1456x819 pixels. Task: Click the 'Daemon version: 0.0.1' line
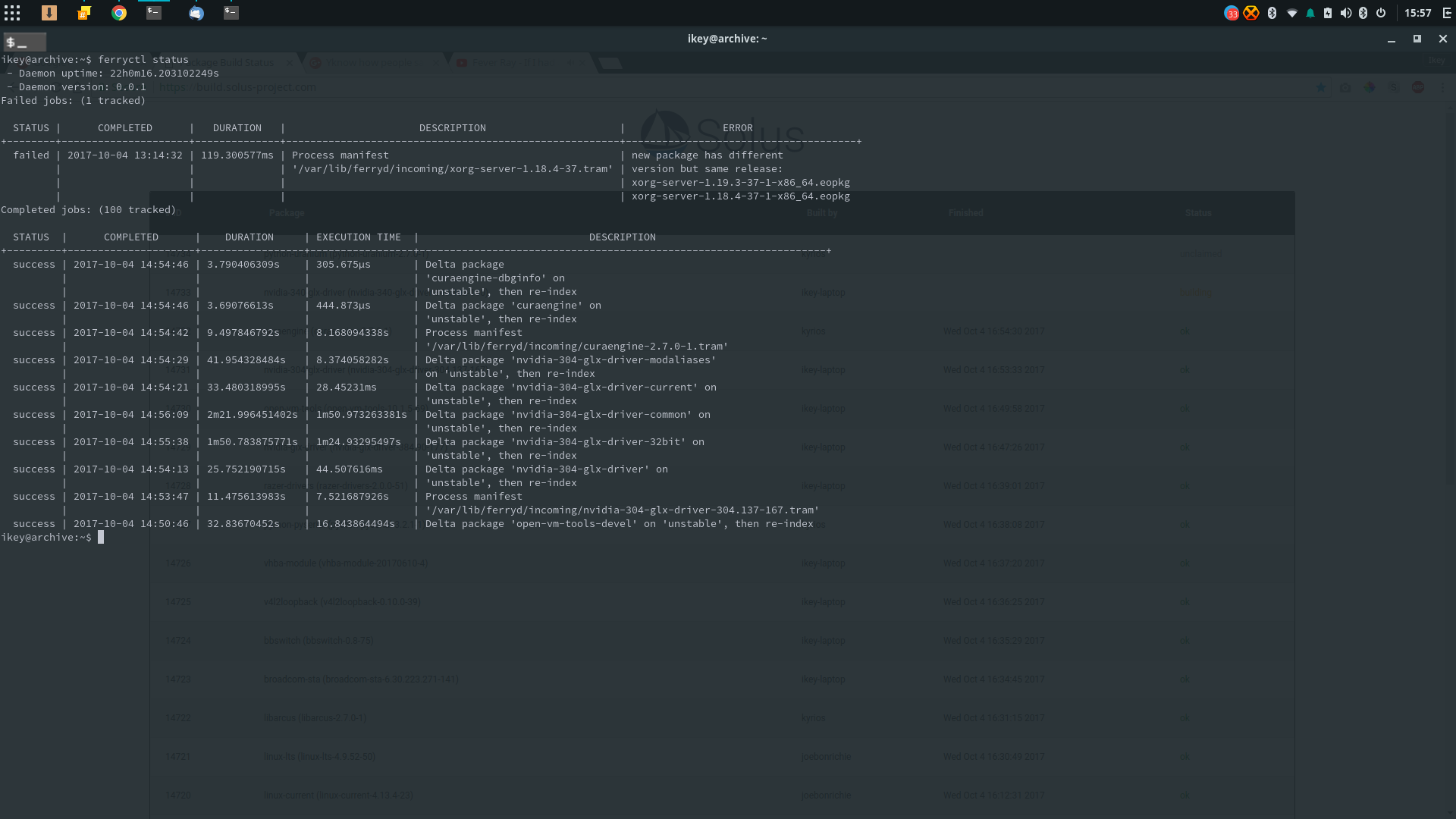click(x=76, y=87)
